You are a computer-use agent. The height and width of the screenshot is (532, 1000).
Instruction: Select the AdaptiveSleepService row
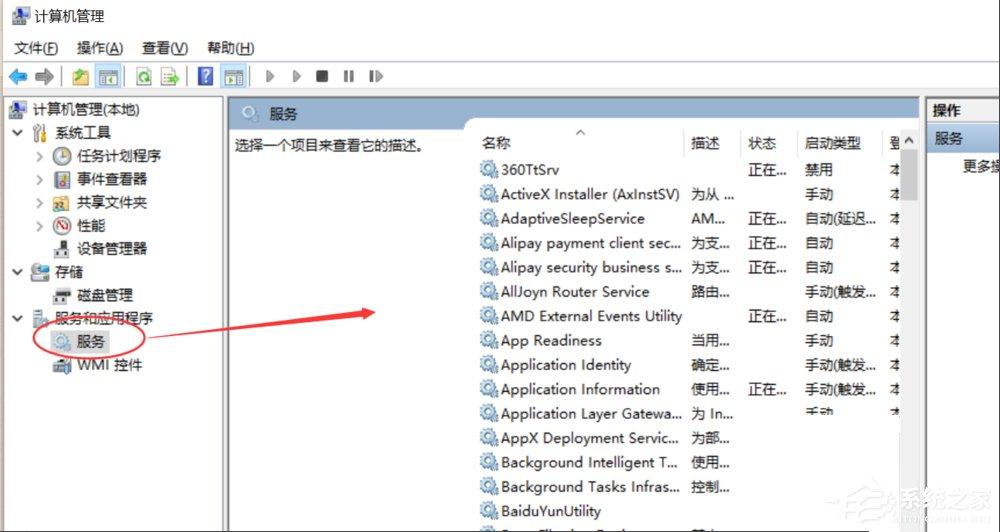pyautogui.click(x=573, y=219)
